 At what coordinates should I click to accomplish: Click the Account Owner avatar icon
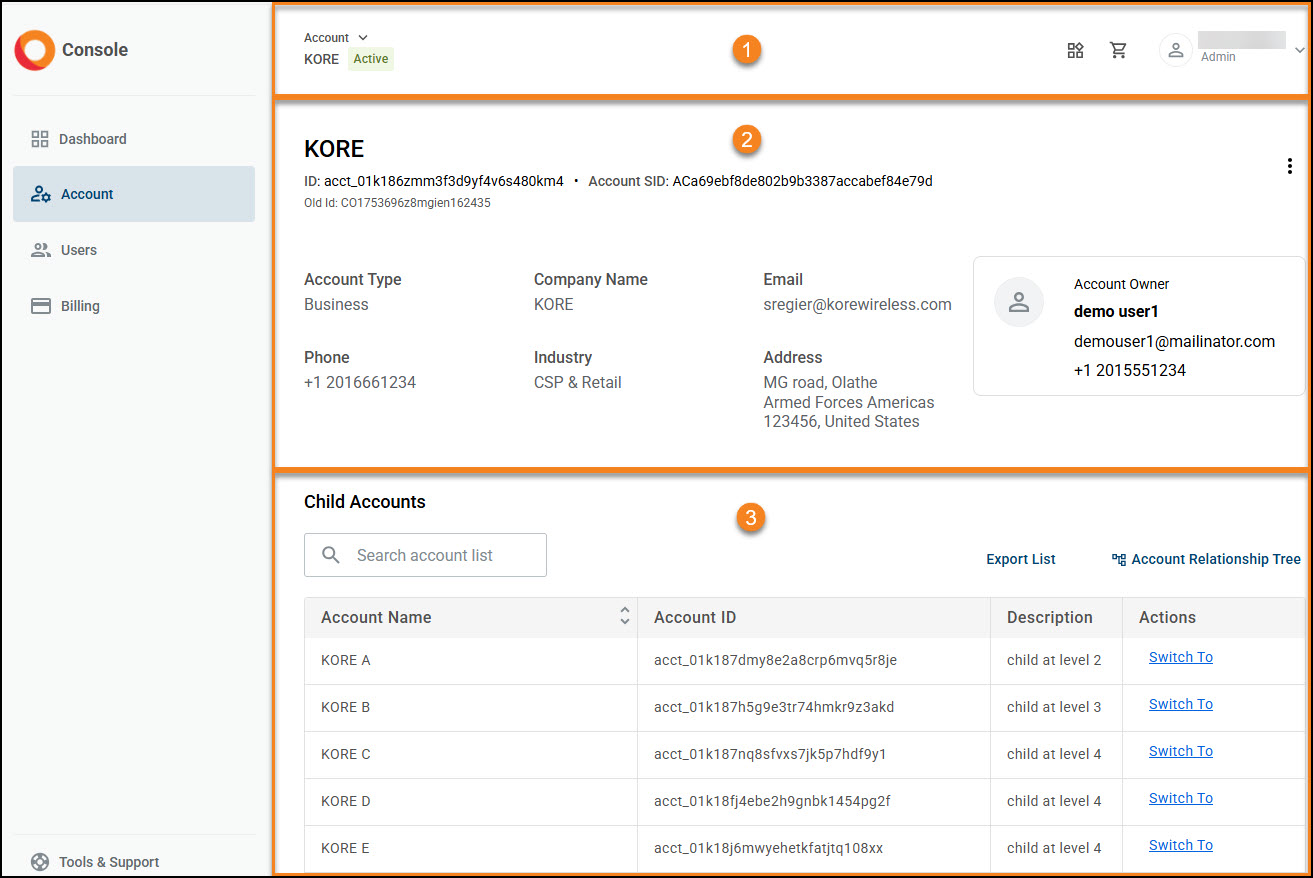pyautogui.click(x=1019, y=302)
